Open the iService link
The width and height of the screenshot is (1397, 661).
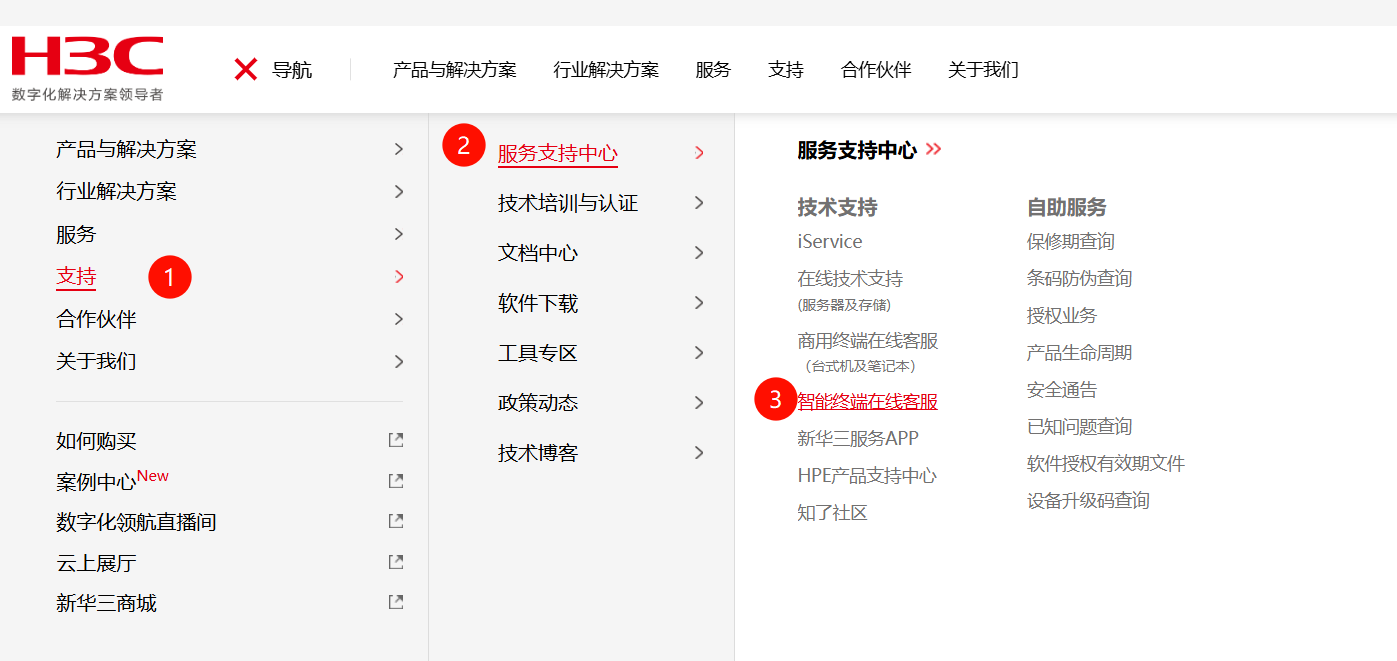click(830, 241)
